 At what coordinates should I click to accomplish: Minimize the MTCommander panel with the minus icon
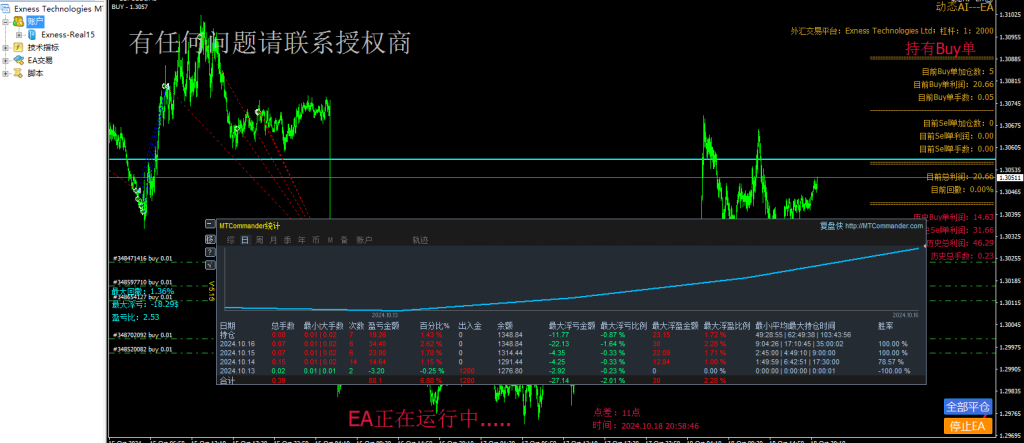(x=210, y=224)
